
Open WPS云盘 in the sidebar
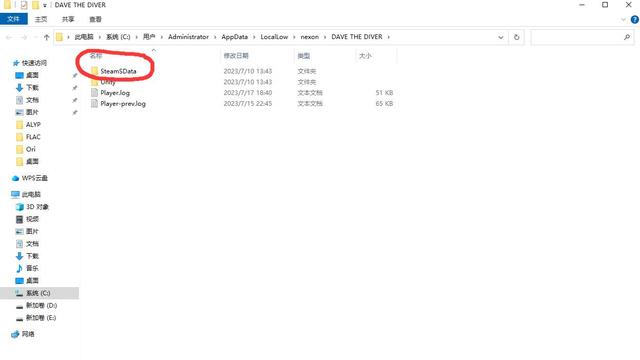[34, 178]
